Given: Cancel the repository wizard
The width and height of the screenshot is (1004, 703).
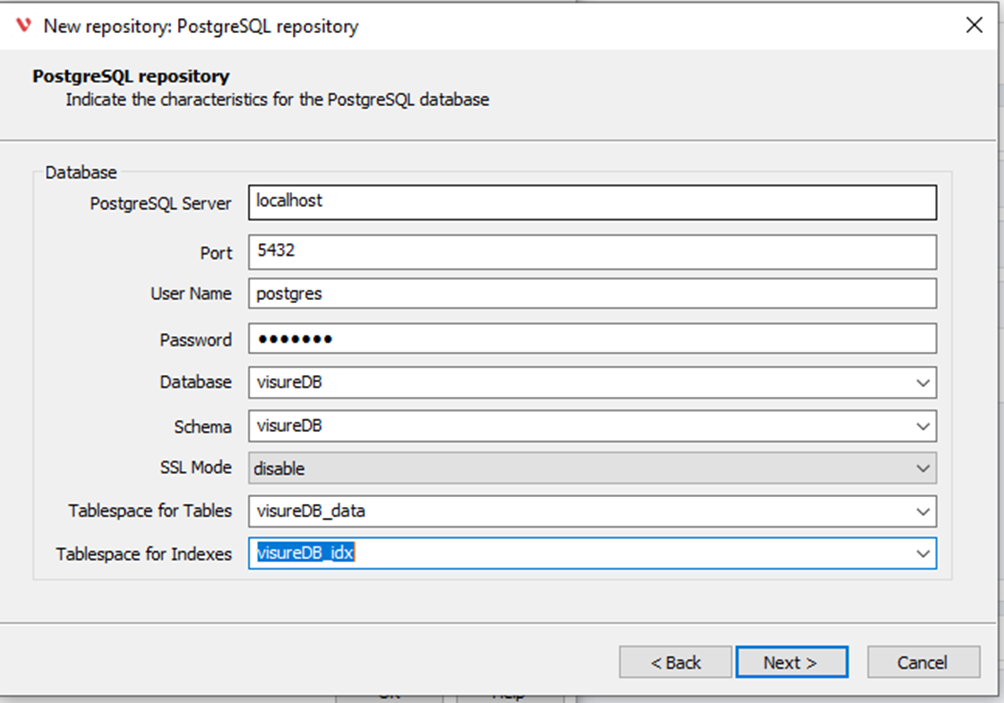Looking at the screenshot, I should 922,662.
